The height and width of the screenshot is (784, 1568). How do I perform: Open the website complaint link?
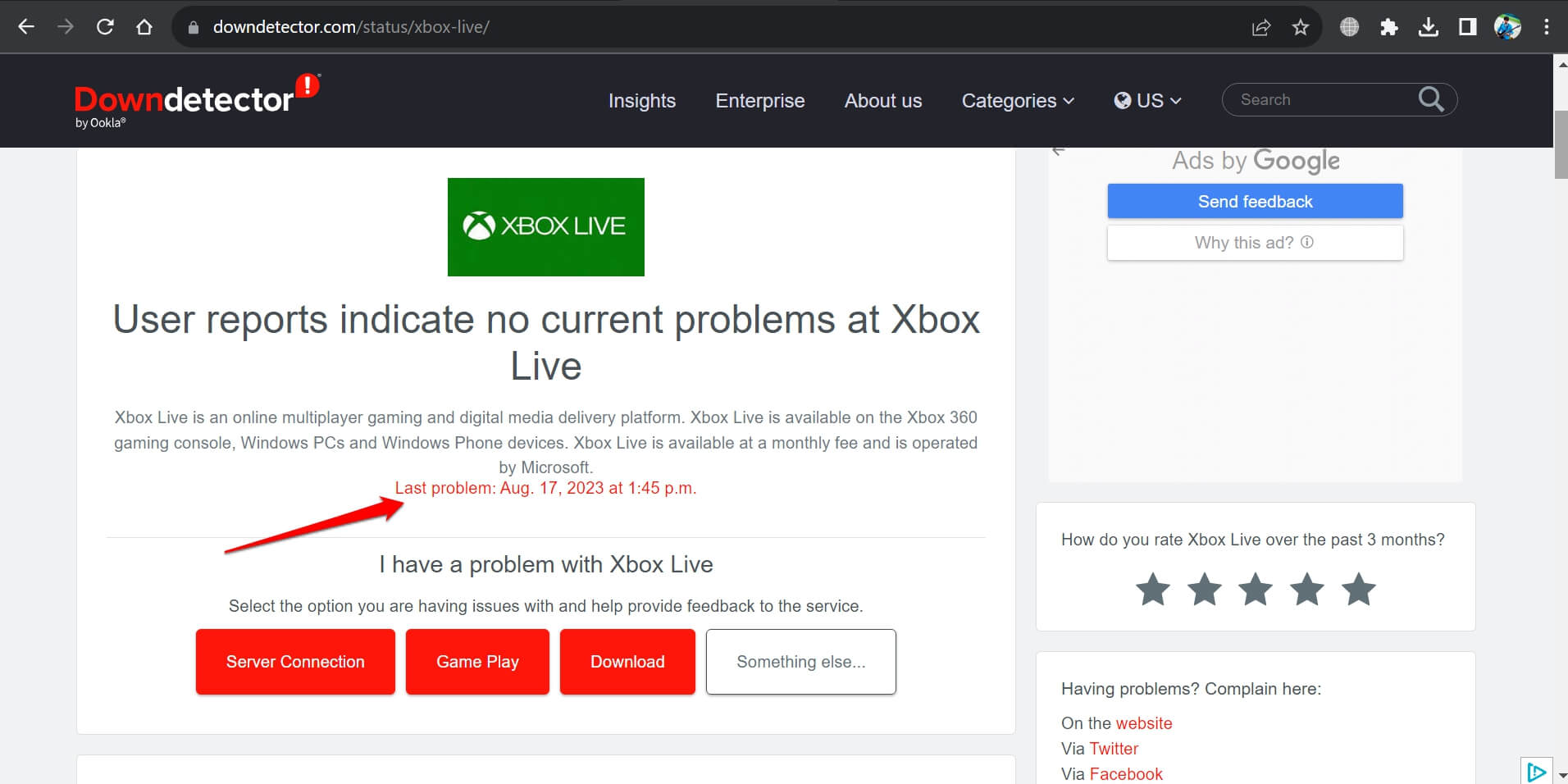(1144, 723)
